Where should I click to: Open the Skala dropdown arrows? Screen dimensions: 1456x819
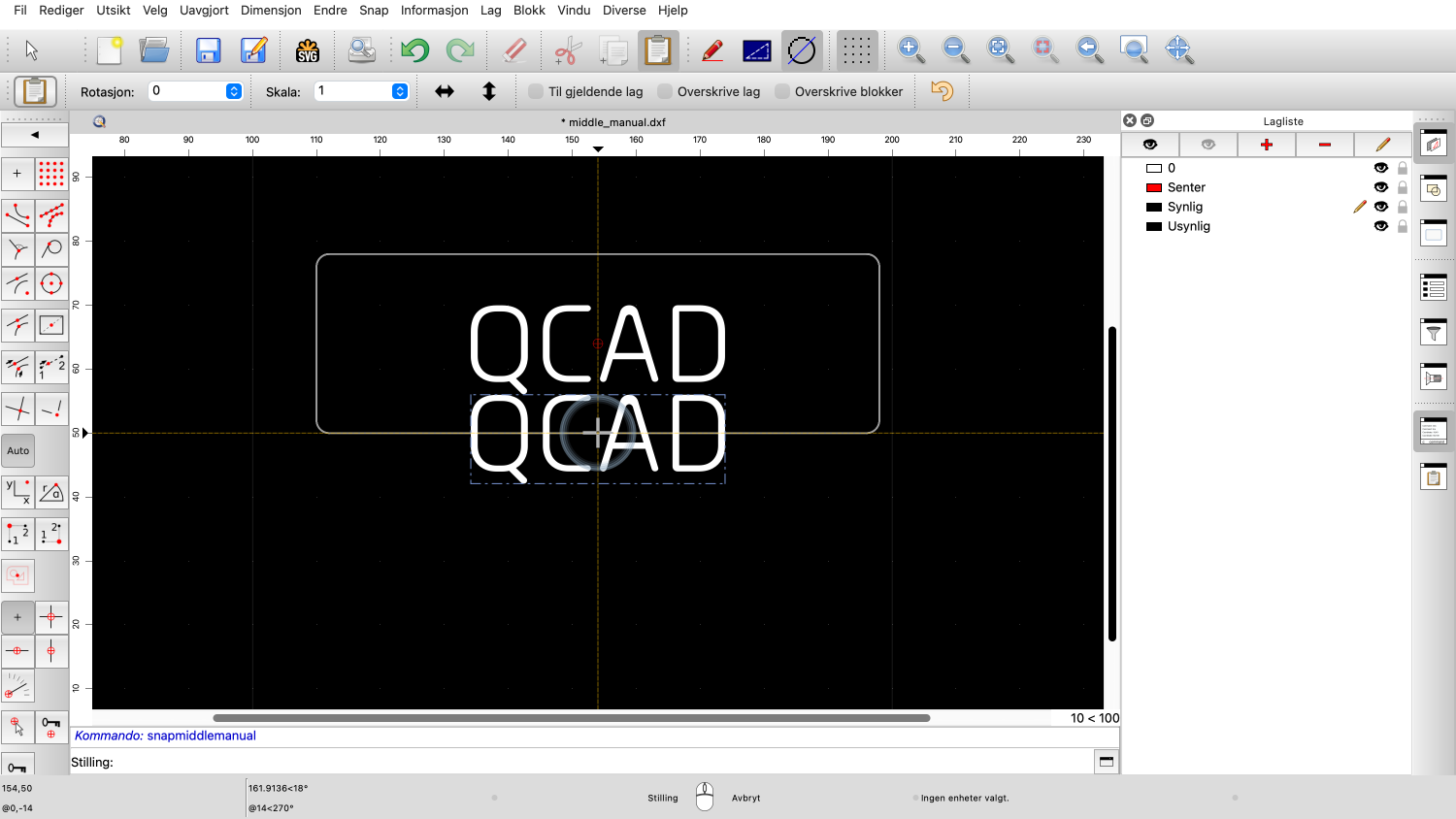pos(400,91)
